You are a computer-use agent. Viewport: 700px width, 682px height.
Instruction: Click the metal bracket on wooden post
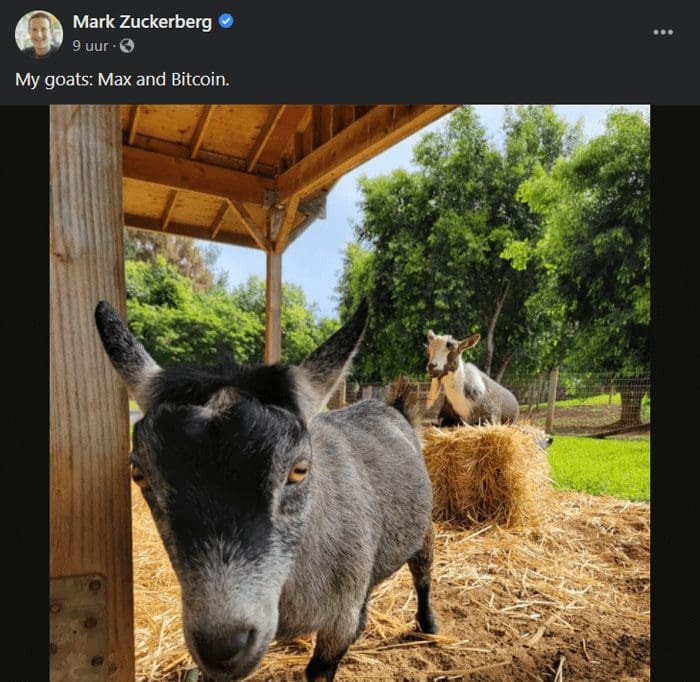point(78,628)
